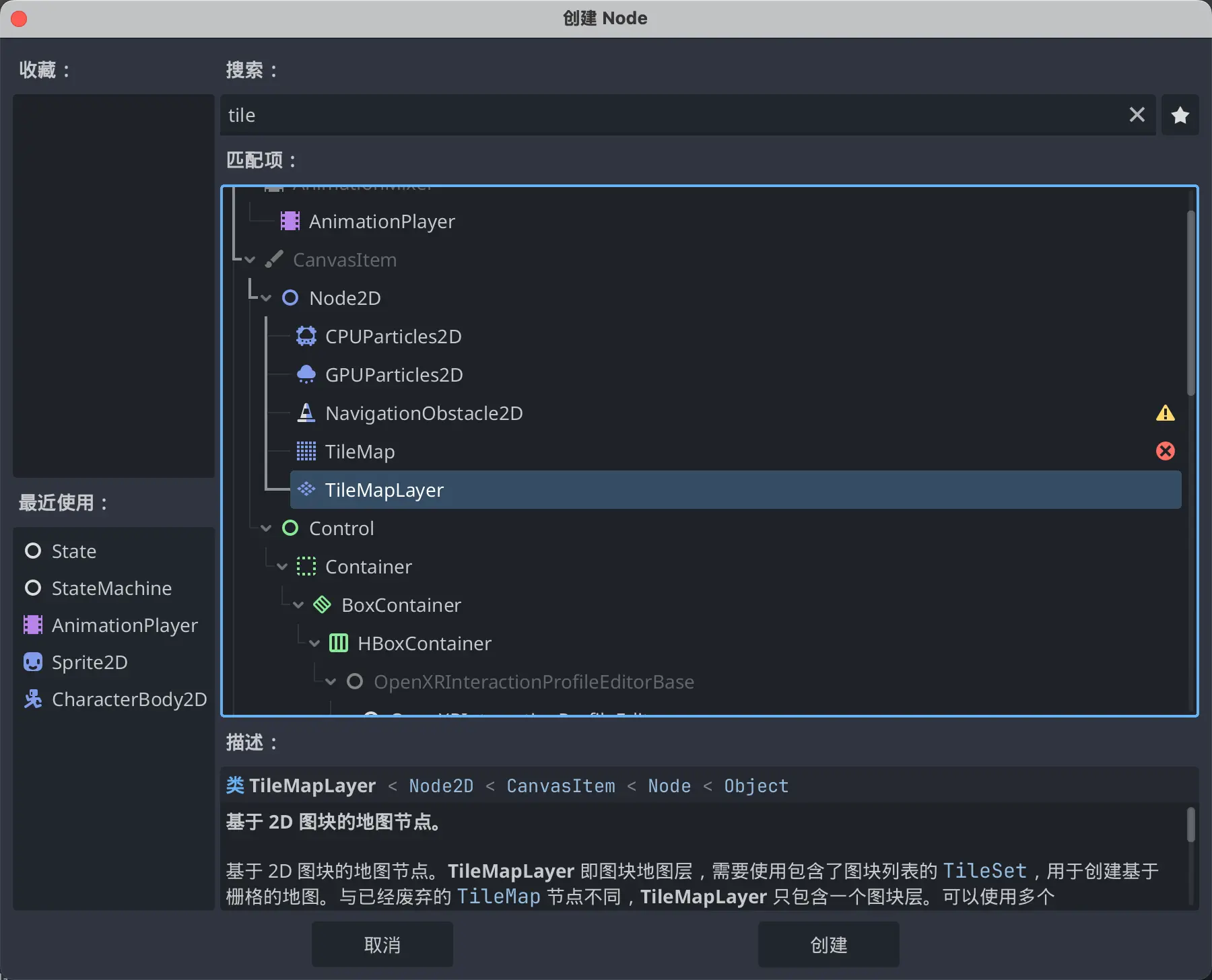Click the node tree vertical scrollbar
The width and height of the screenshot is (1212, 980).
1190,303
